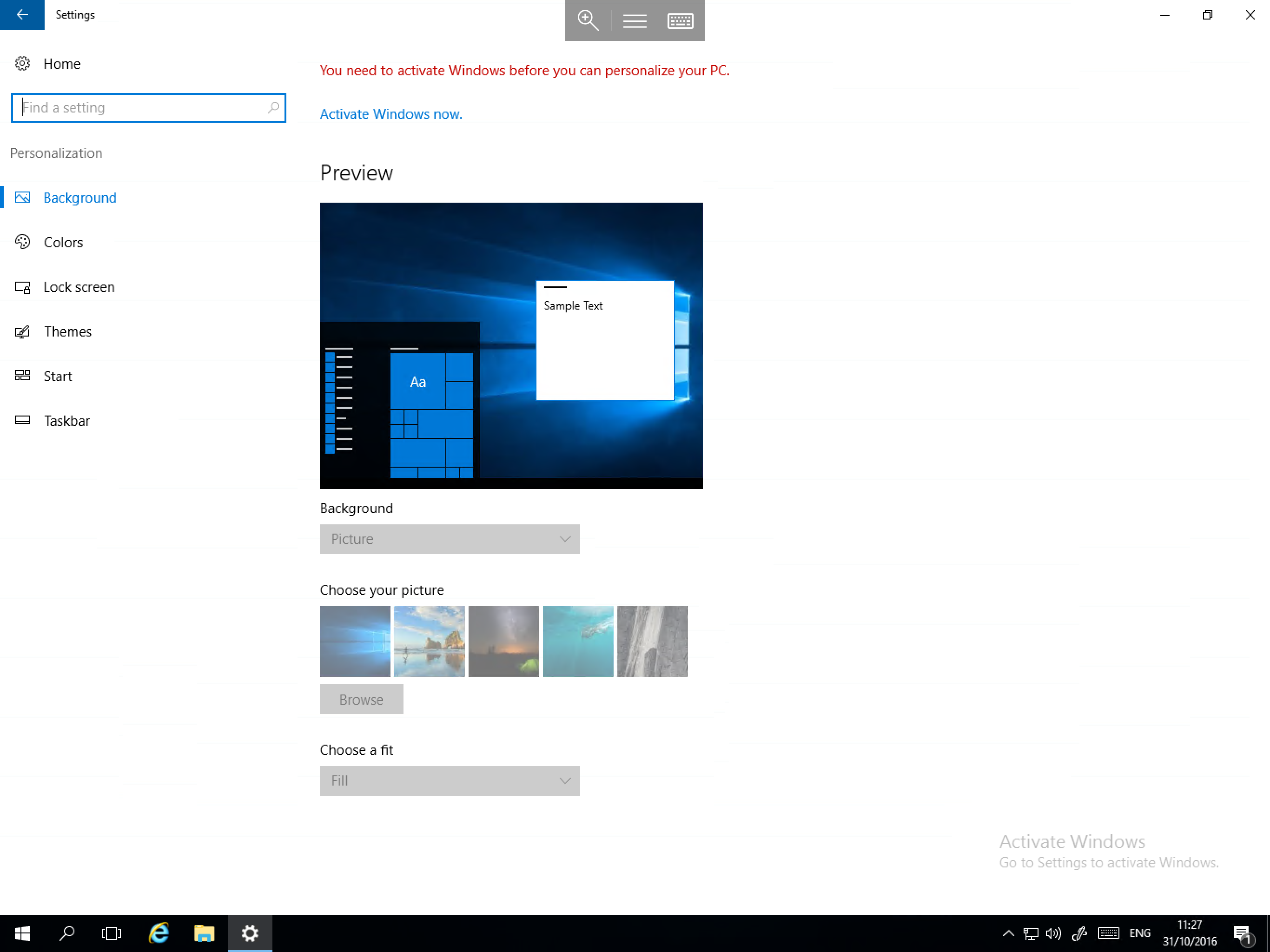1270x952 pixels.
Task: Open Home via the gear icon
Action: pyautogui.click(x=22, y=63)
